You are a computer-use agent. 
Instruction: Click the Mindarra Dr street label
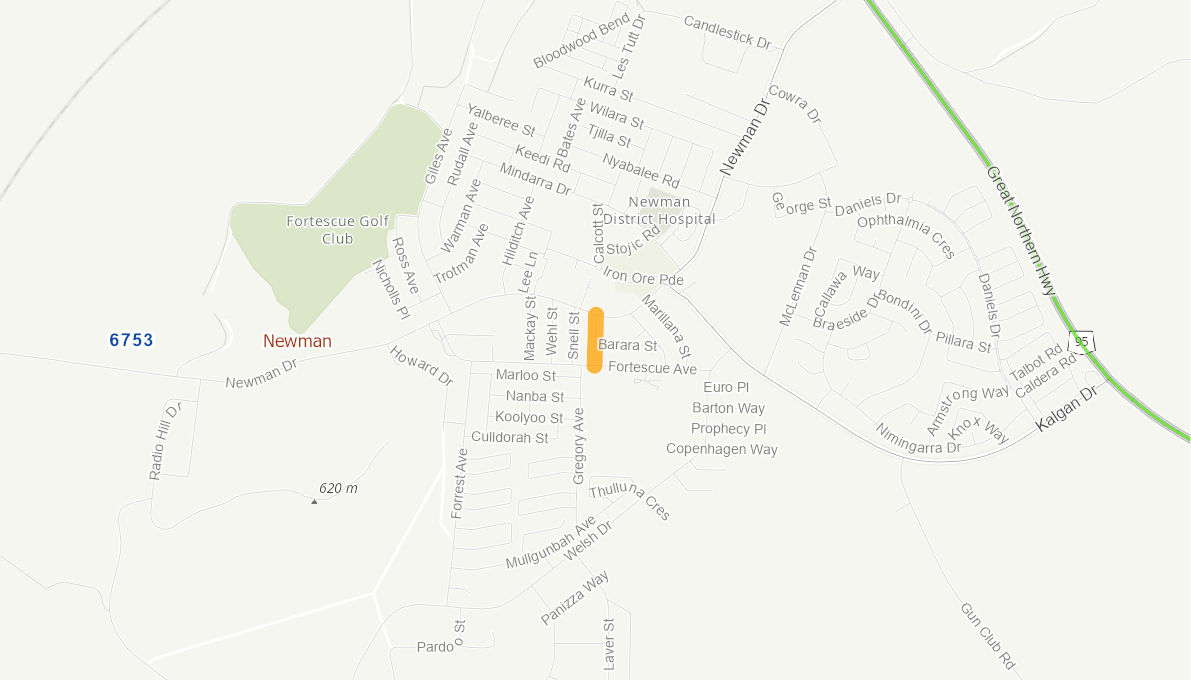(535, 179)
